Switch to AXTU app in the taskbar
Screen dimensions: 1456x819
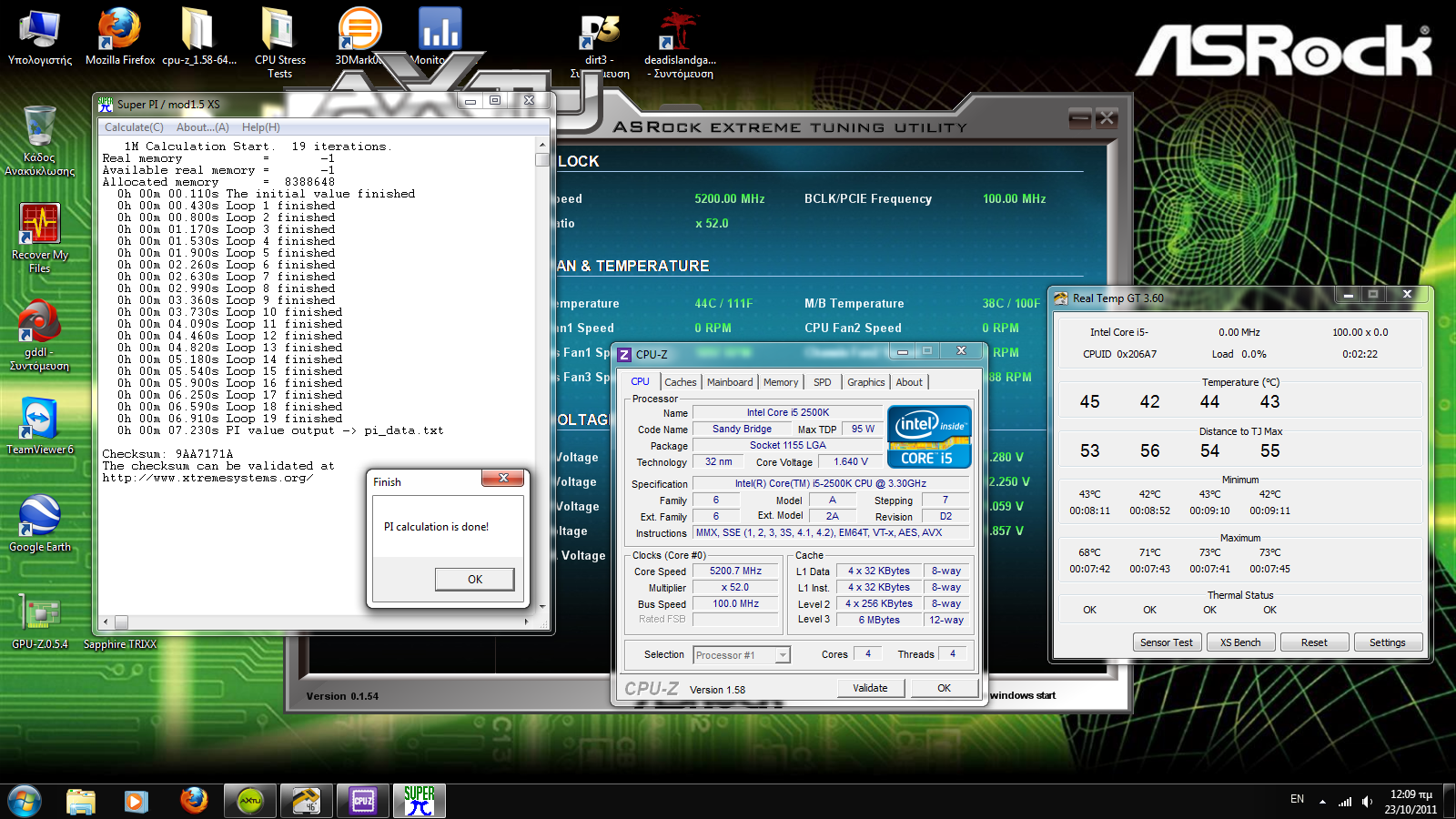(x=250, y=801)
